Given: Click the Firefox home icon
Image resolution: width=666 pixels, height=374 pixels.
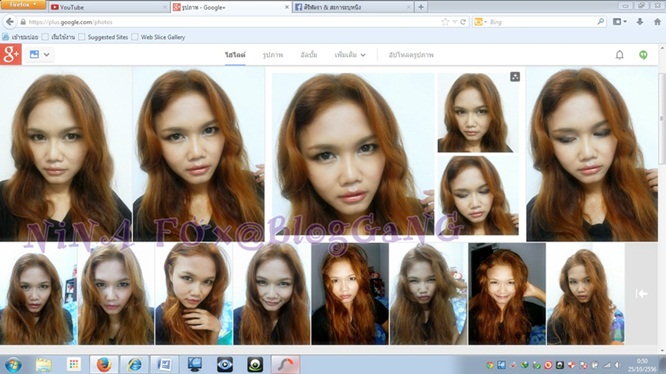Looking at the screenshot, I should pos(657,22).
